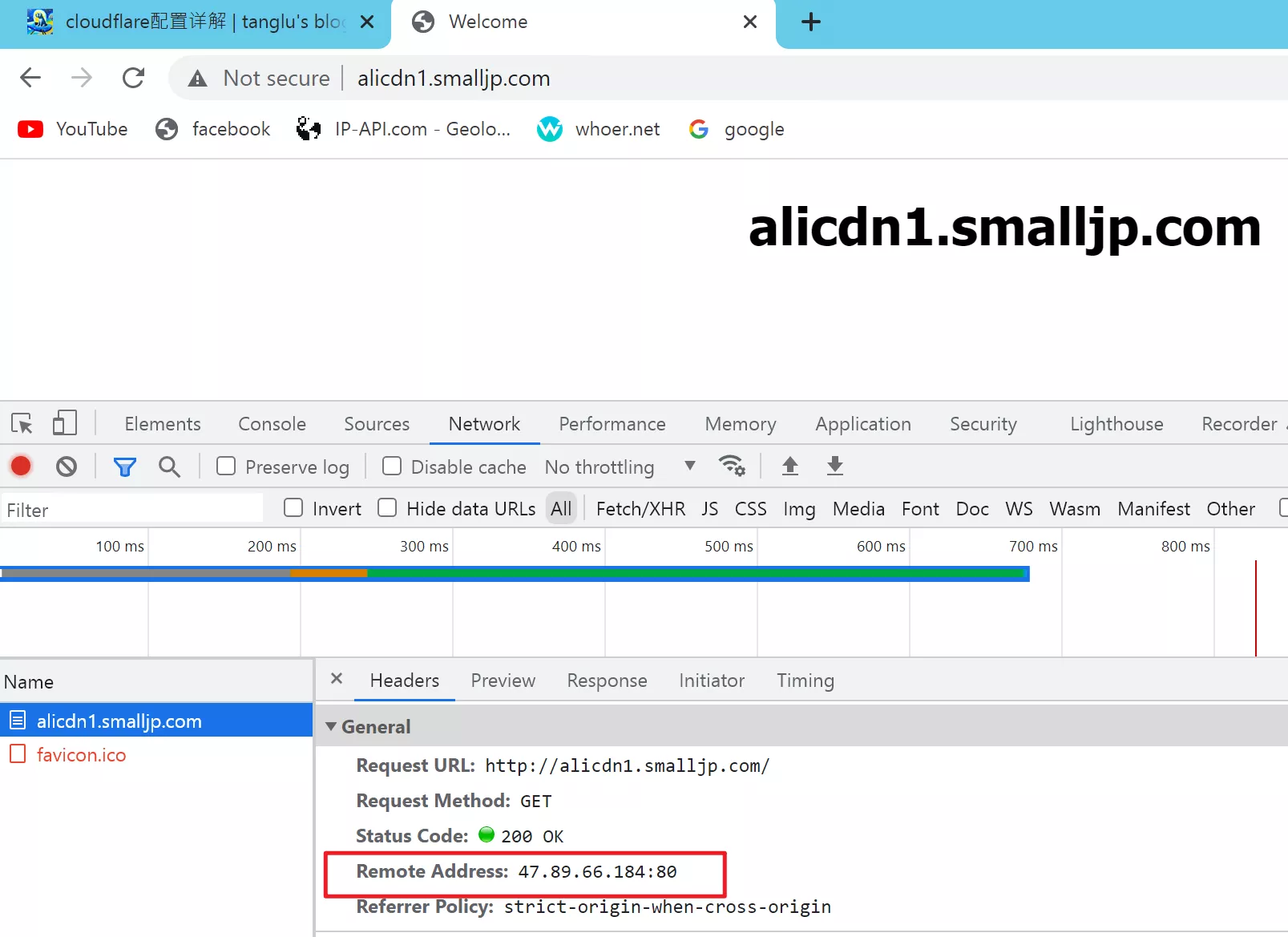1288x937 pixels.
Task: Collapse the General headers section
Action: 331,726
